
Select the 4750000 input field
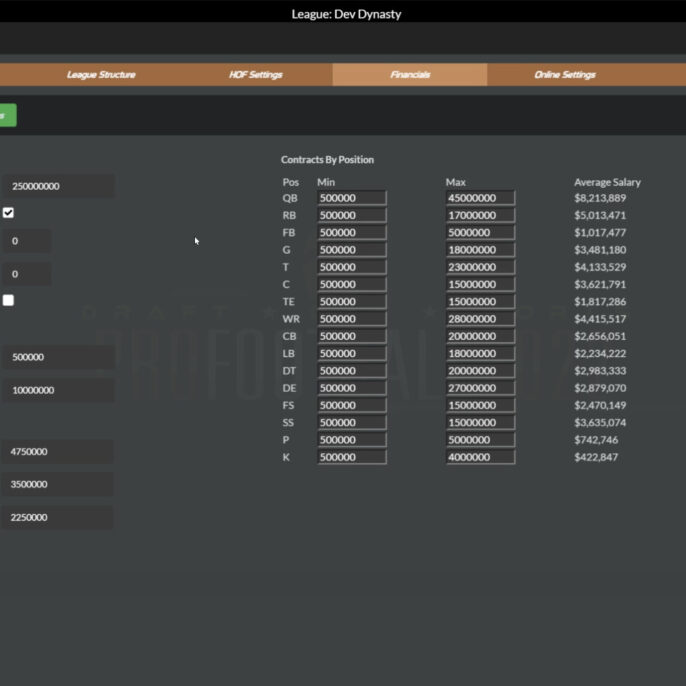[57, 452]
